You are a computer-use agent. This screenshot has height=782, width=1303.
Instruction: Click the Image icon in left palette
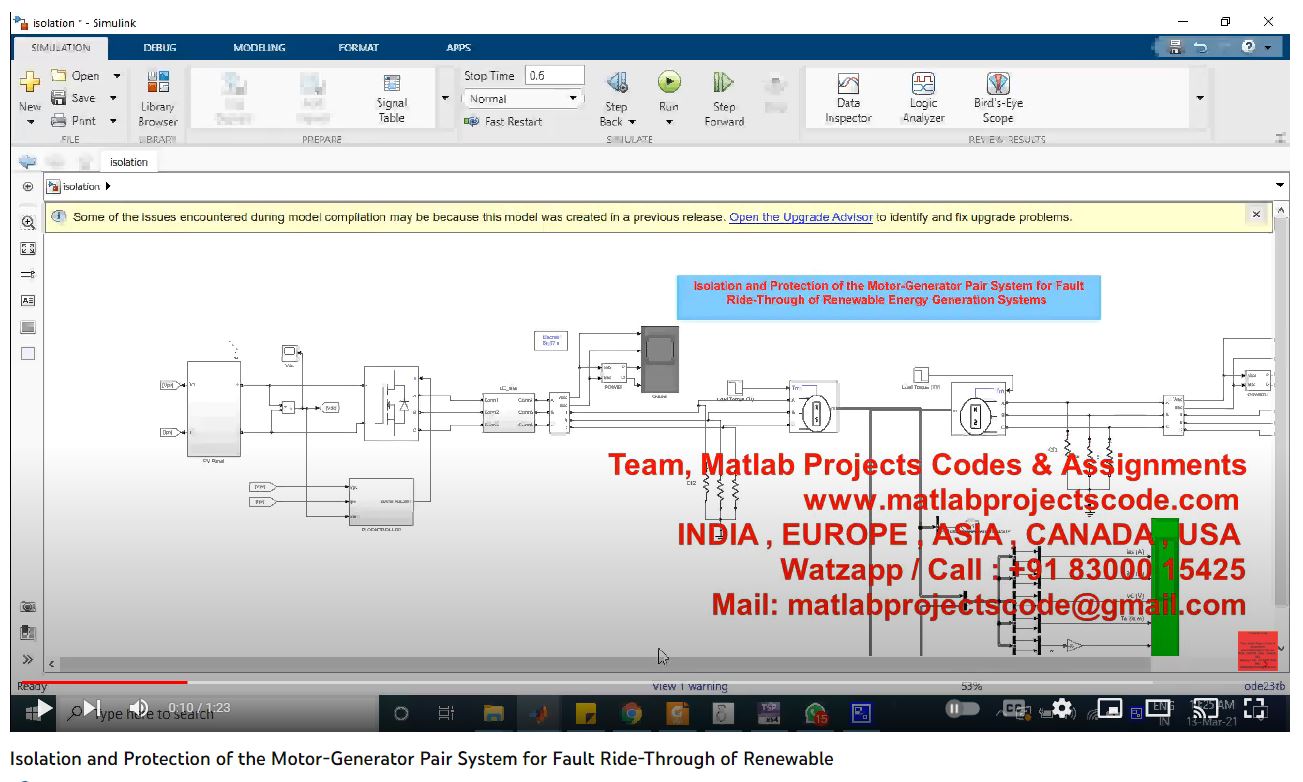pyautogui.click(x=28, y=327)
